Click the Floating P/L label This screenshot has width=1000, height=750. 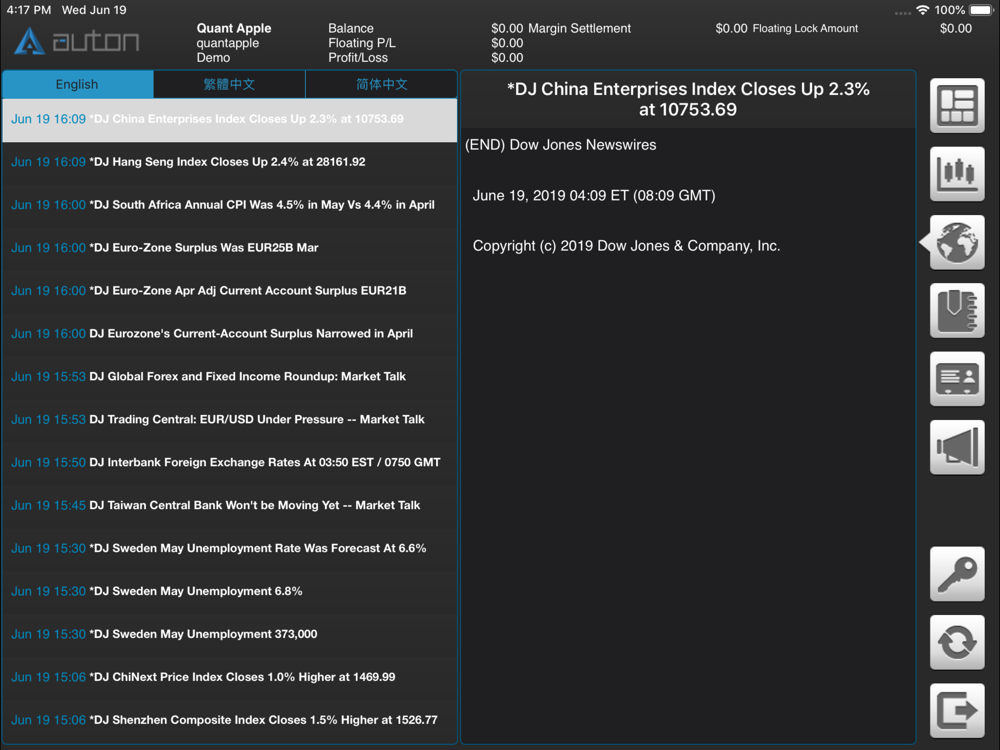tap(362, 43)
